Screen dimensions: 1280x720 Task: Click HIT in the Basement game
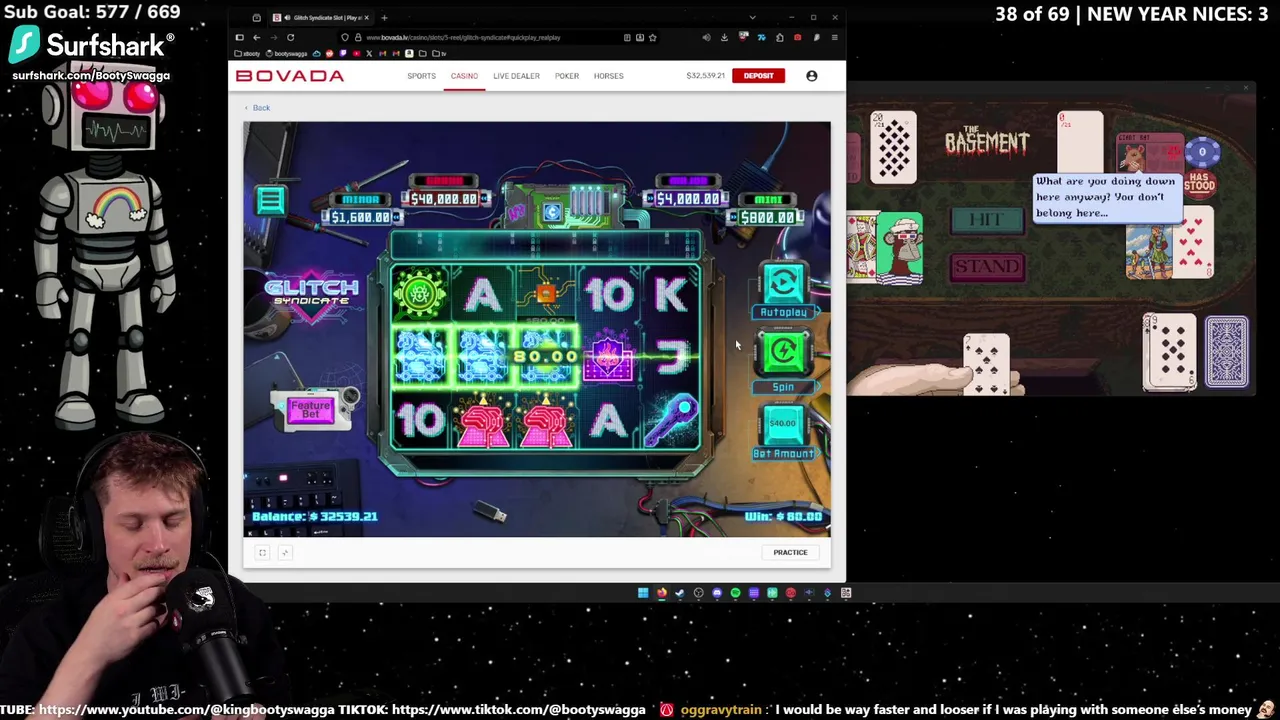pyautogui.click(x=987, y=220)
